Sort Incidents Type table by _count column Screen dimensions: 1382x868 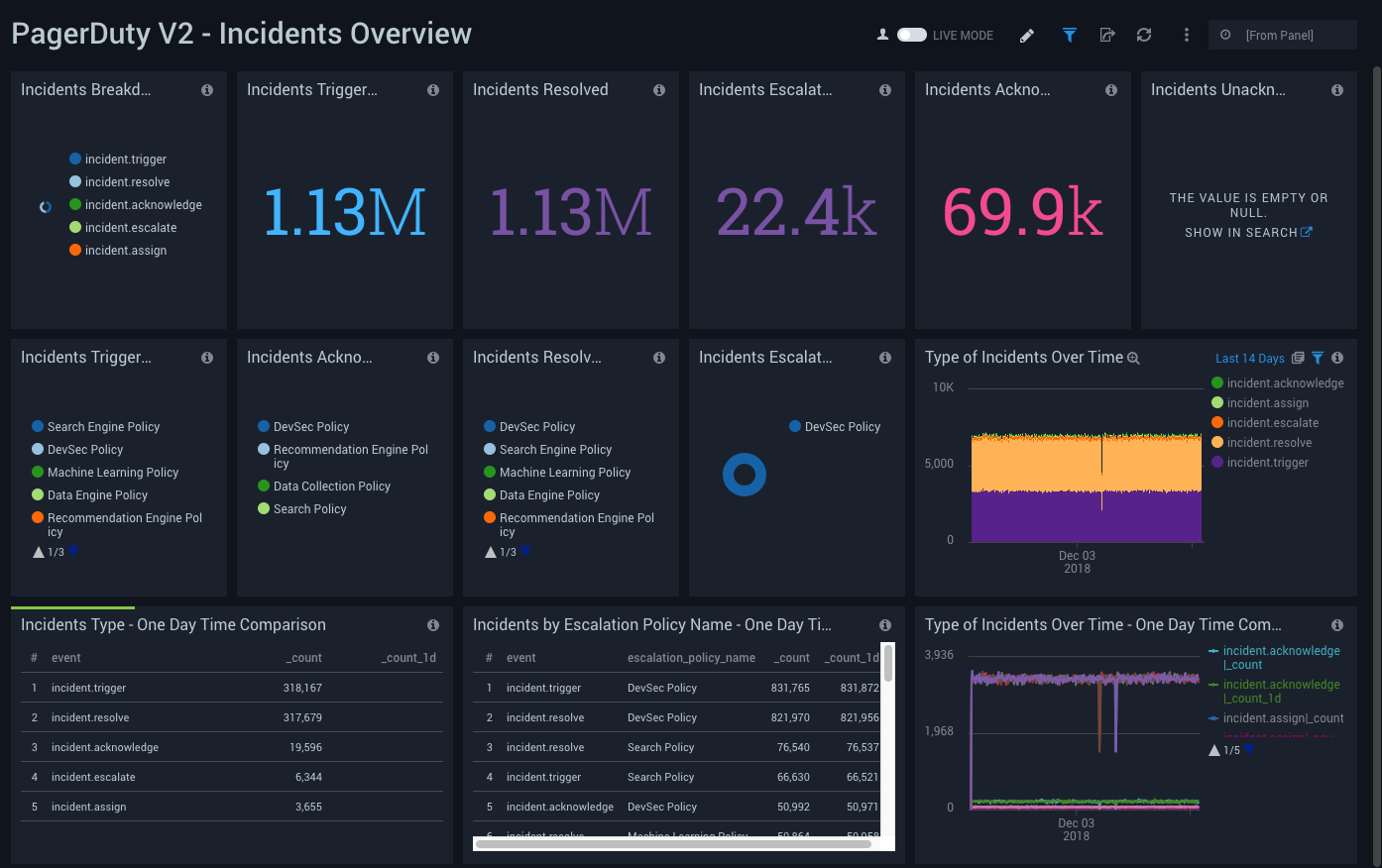tap(304, 658)
